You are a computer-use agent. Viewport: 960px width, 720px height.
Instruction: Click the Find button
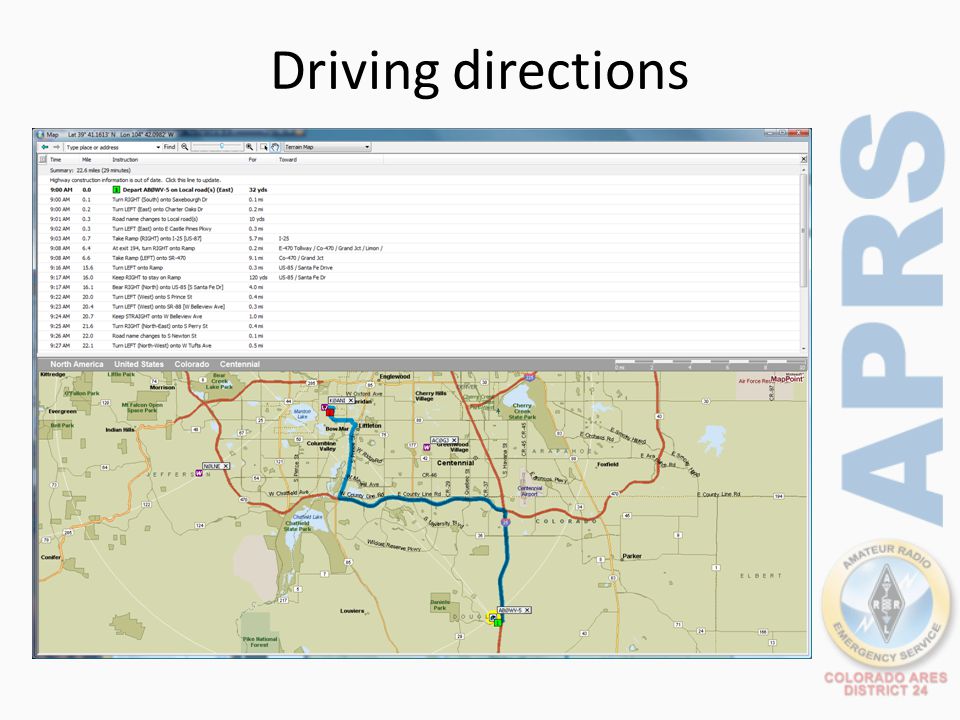pos(170,147)
